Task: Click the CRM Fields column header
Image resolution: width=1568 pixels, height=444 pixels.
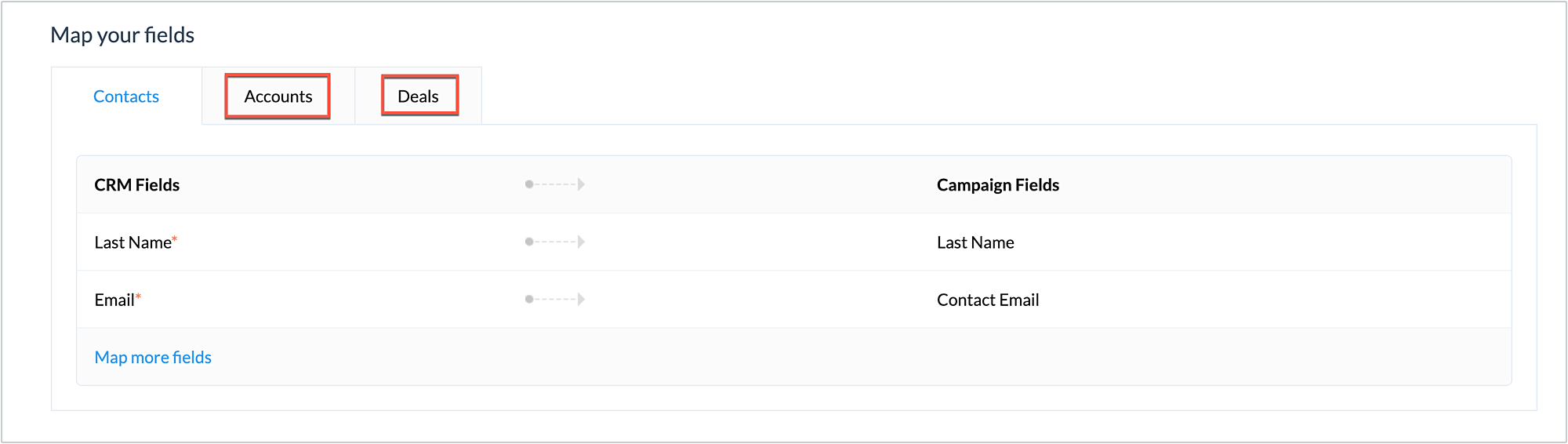Action: pyautogui.click(x=137, y=185)
